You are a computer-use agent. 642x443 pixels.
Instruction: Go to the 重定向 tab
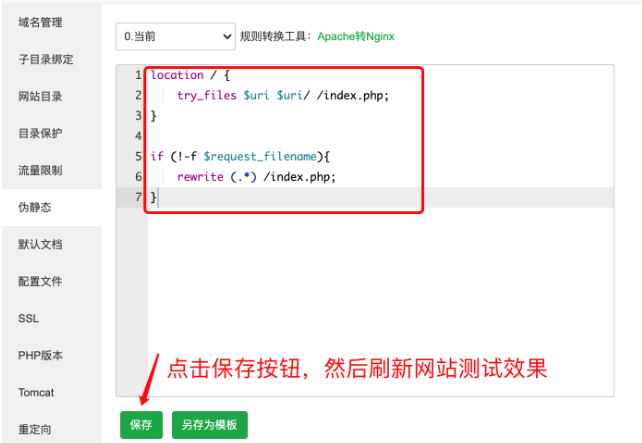pyautogui.click(x=34, y=429)
